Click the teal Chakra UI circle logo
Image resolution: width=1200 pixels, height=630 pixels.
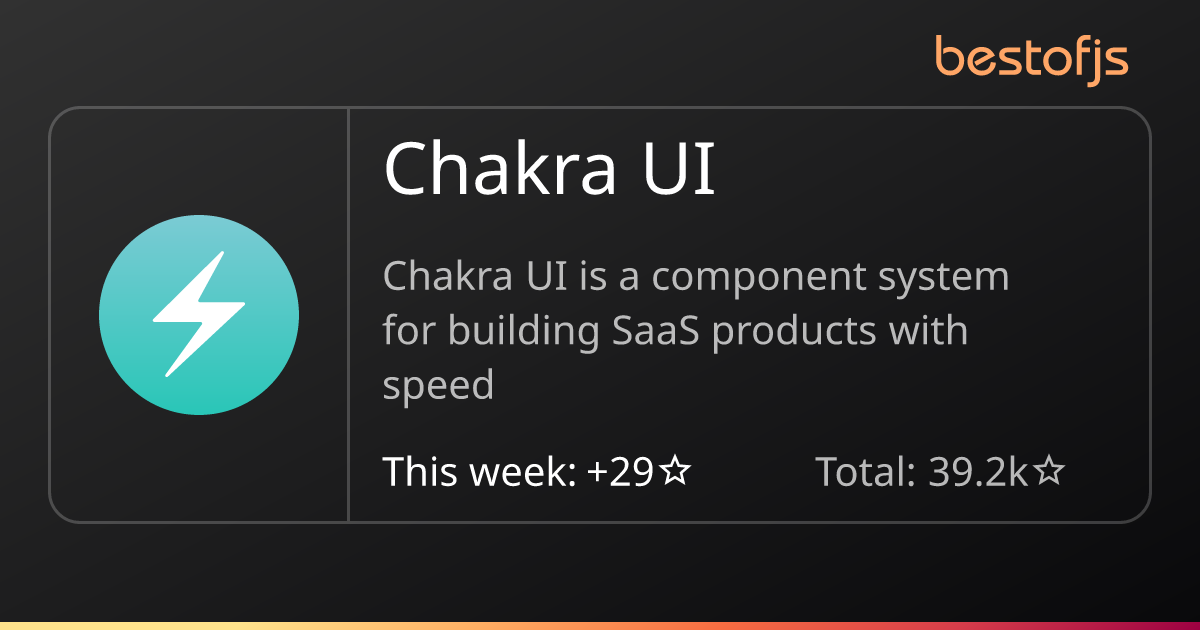[199, 315]
